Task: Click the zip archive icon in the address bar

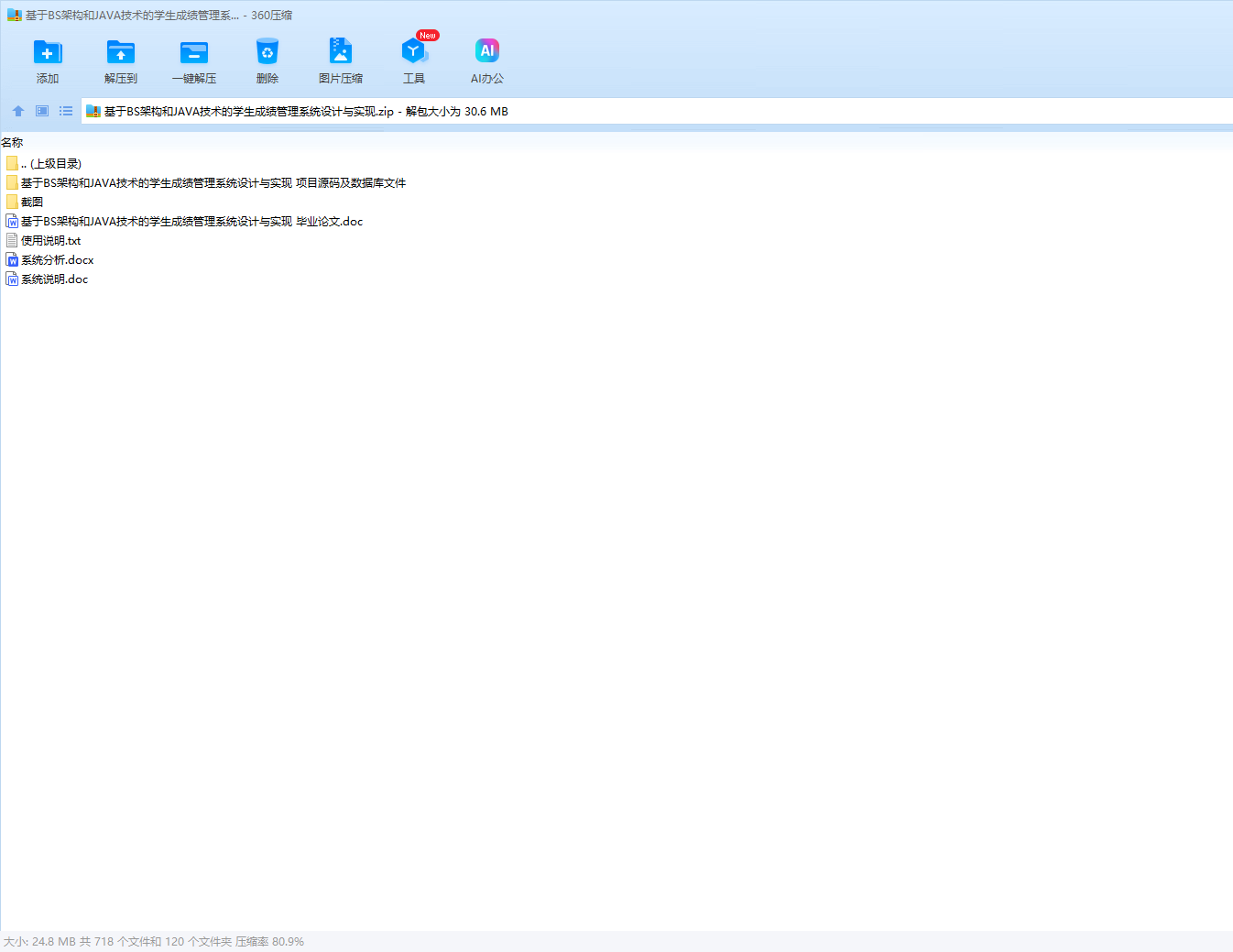Action: pos(93,112)
